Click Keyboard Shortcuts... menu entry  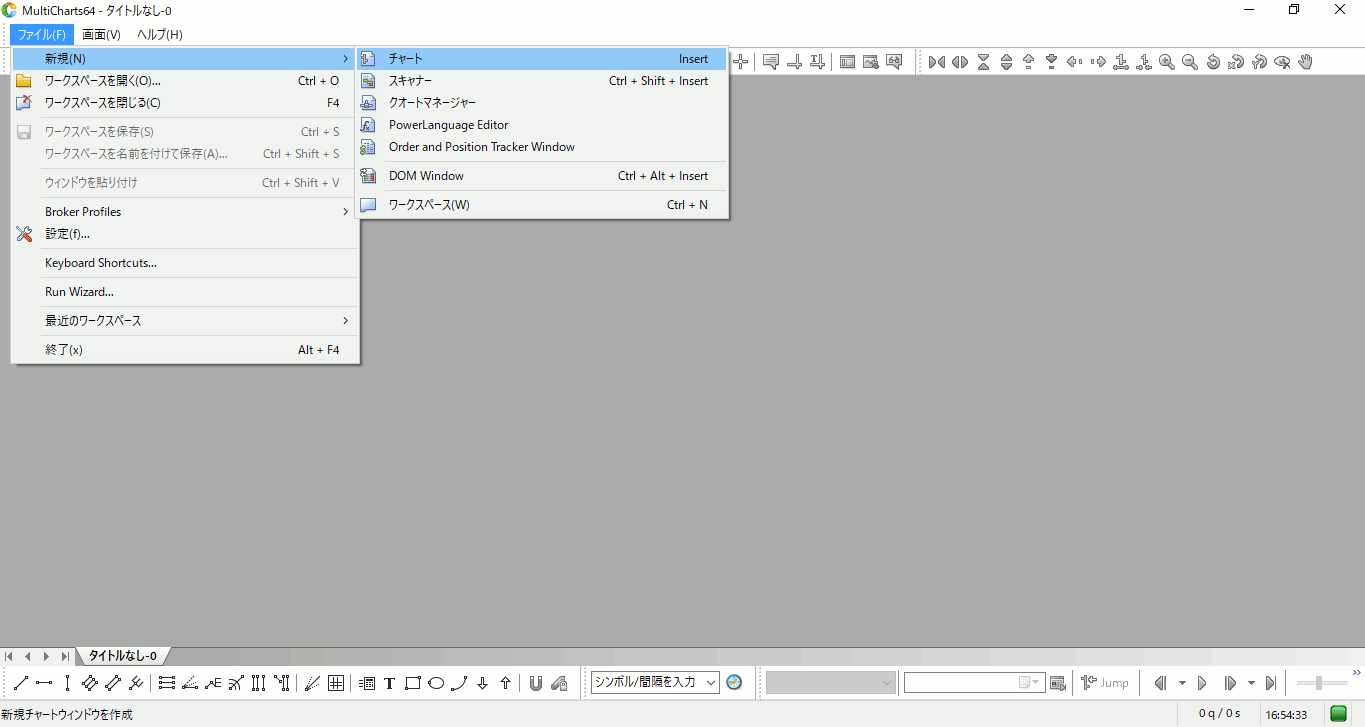(101, 263)
